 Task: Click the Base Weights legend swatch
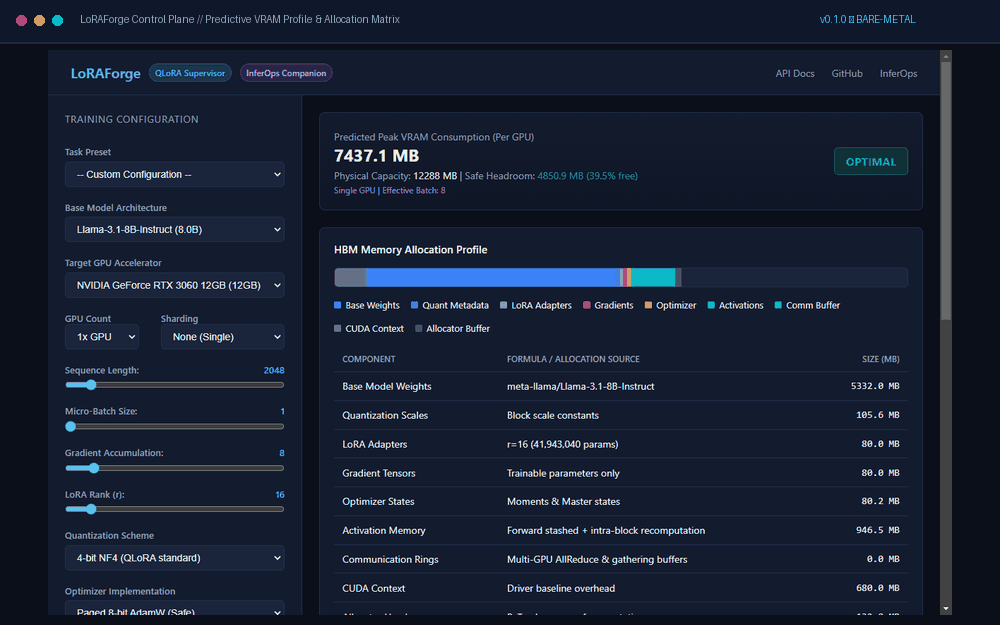pyautogui.click(x=338, y=305)
